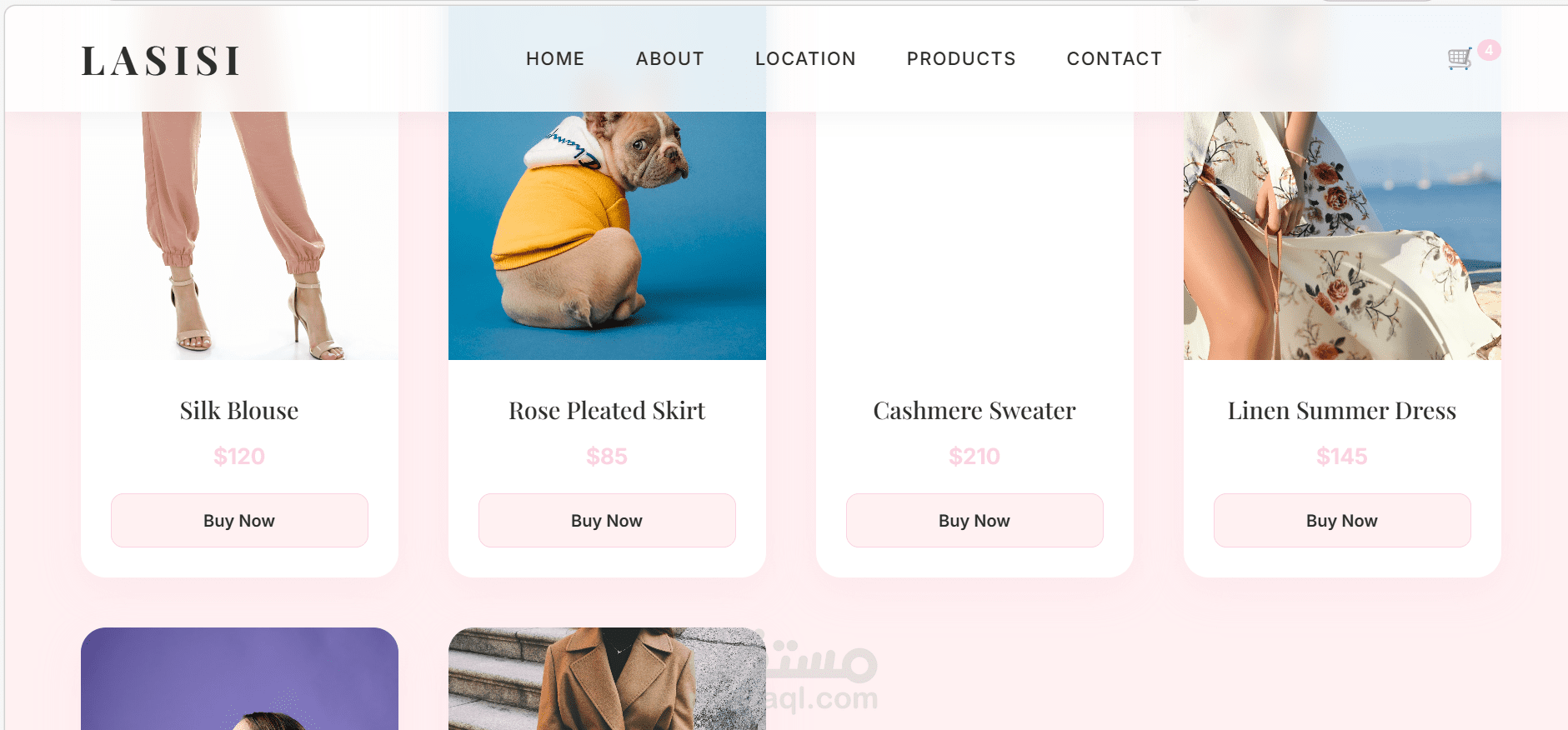Viewport: 1568px width, 730px height.
Task: Click the Cashmere Sweater title
Action: coord(974,410)
